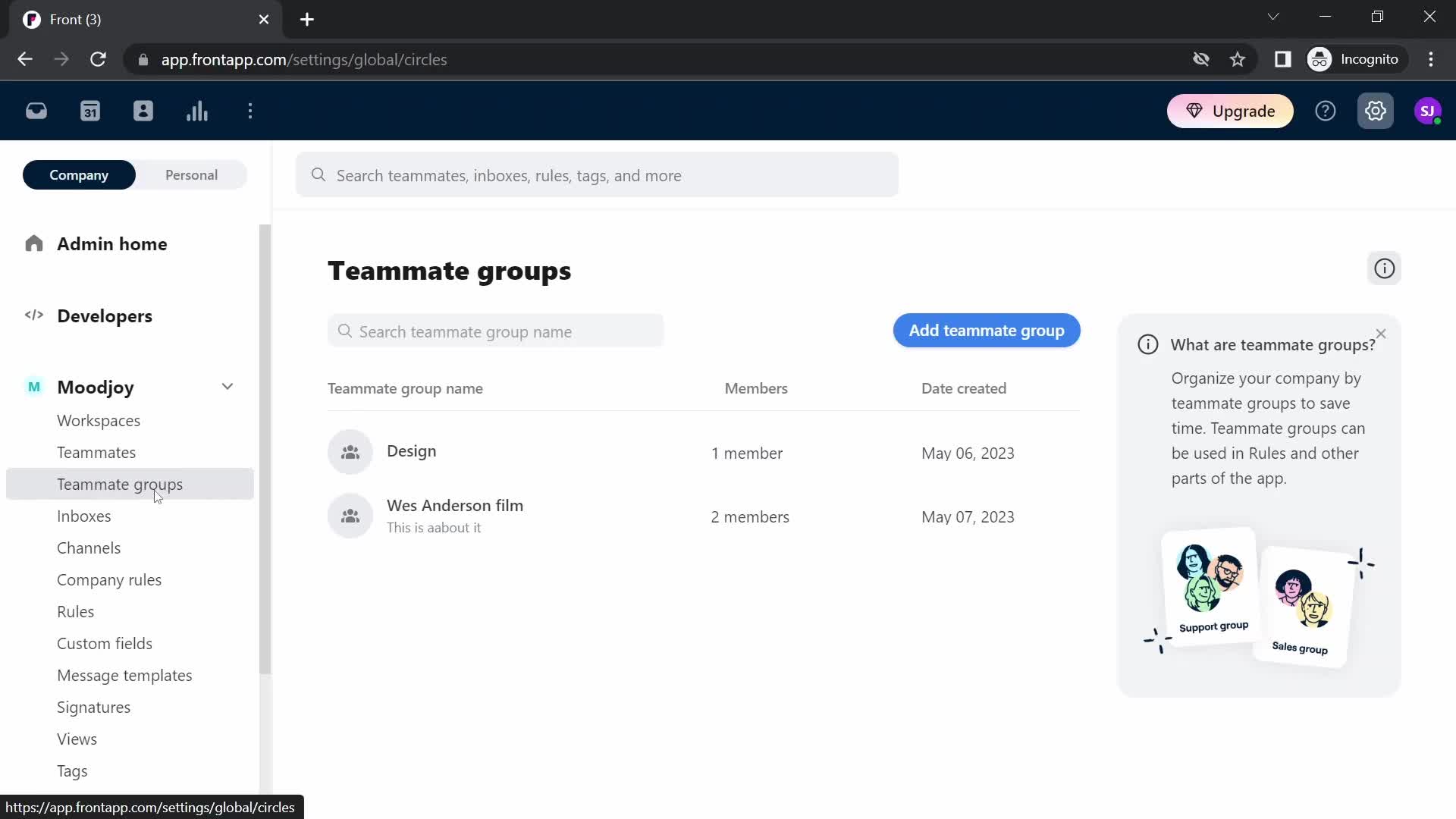The image size is (1456, 819).
Task: Reload the page with browser refresh icon
Action: (98, 59)
